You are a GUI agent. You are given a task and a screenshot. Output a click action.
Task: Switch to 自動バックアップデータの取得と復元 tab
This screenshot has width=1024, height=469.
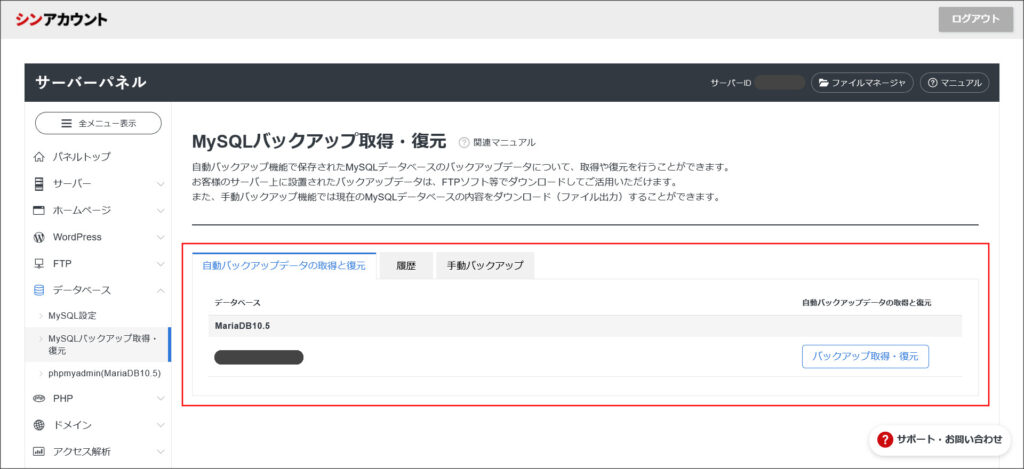coord(284,266)
